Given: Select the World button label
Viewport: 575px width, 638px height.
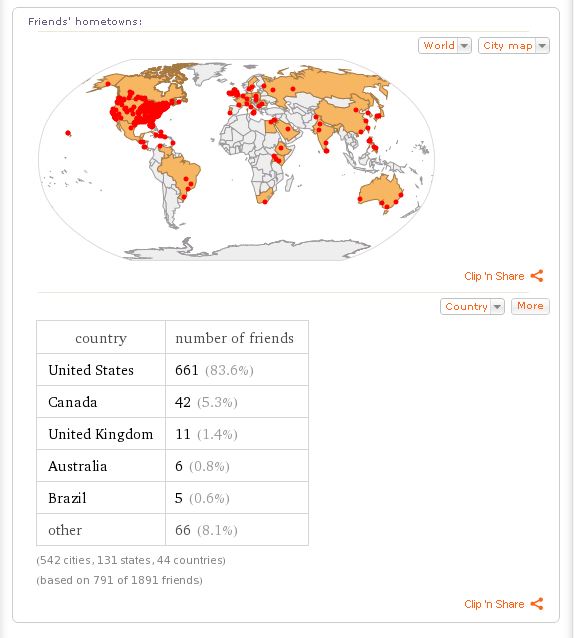Looking at the screenshot, I should click(x=439, y=46).
